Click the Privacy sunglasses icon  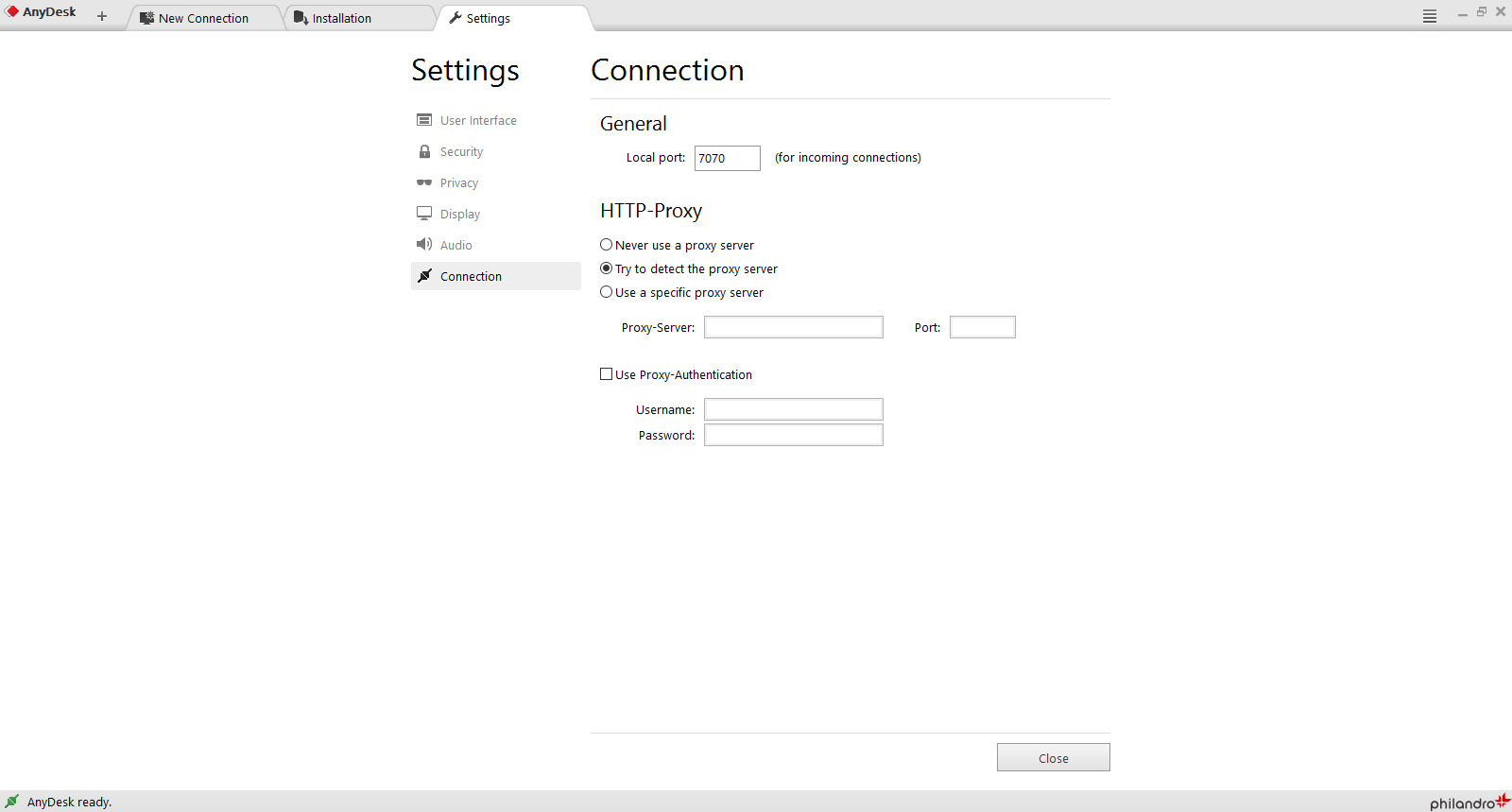click(424, 182)
